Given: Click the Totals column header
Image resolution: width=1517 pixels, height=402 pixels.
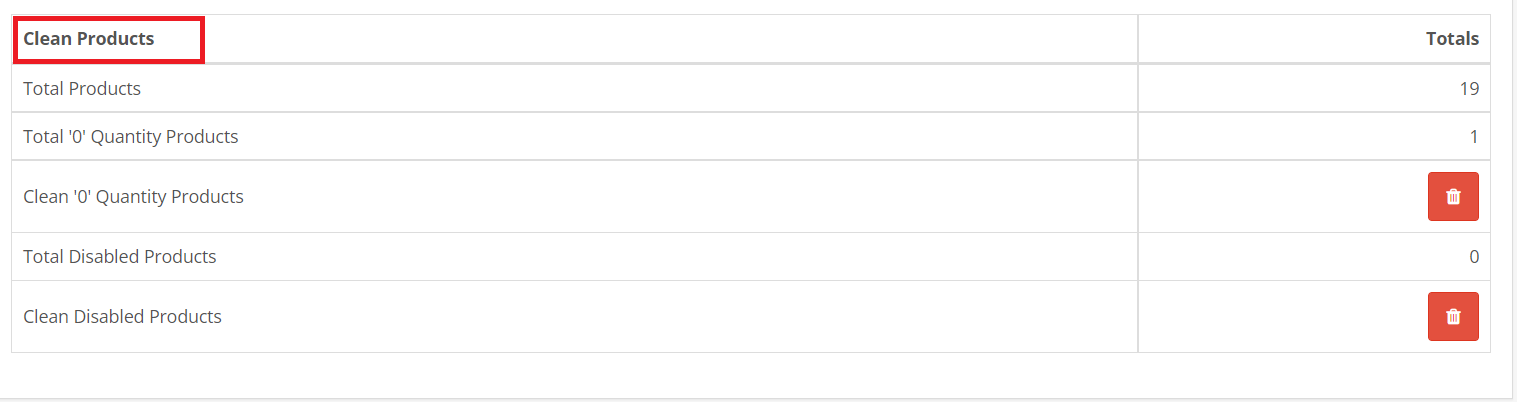Looking at the screenshot, I should click(x=1452, y=39).
